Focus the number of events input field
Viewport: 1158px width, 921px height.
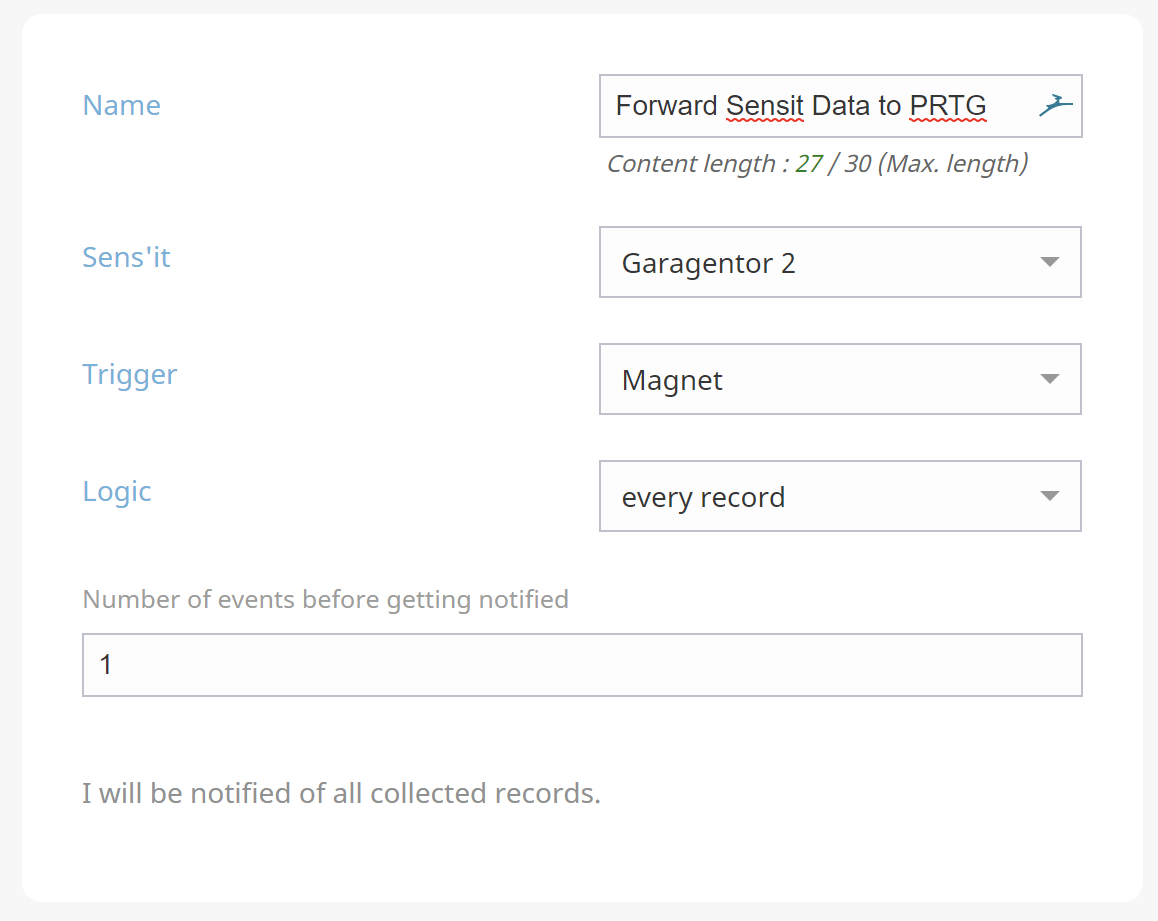click(x=582, y=665)
